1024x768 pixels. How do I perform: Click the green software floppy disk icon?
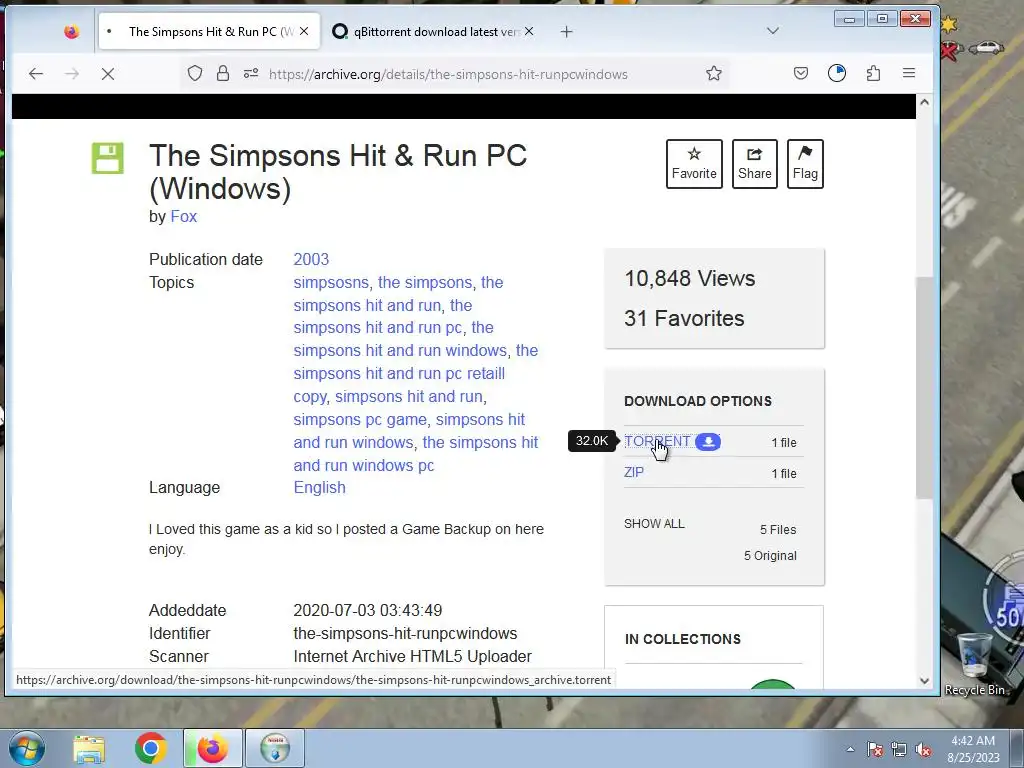(x=107, y=158)
